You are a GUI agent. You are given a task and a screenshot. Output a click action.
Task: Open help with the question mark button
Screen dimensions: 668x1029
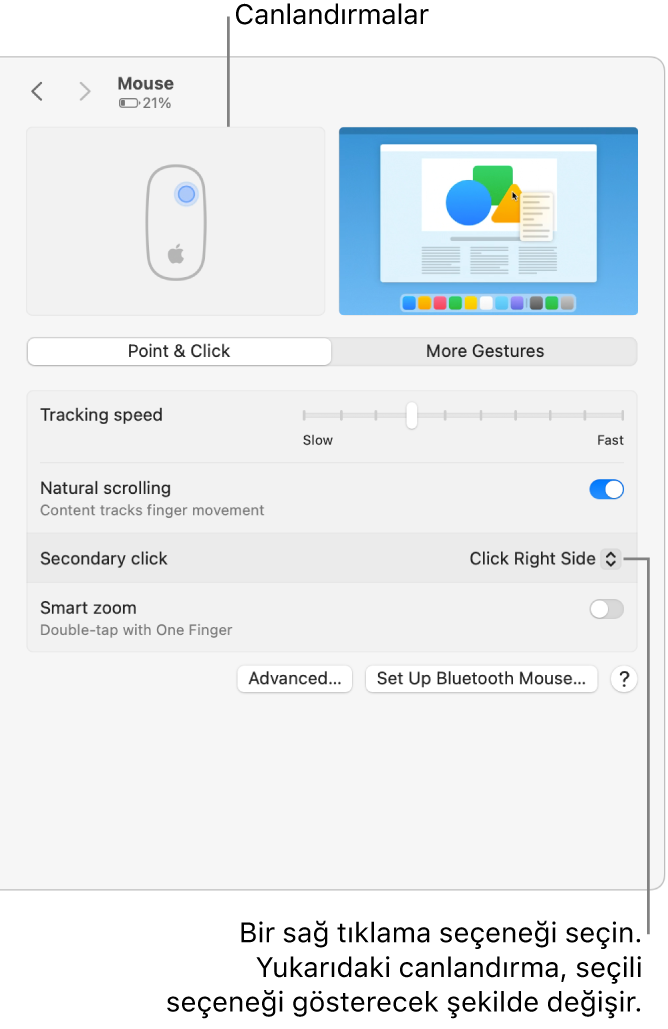[x=623, y=679]
